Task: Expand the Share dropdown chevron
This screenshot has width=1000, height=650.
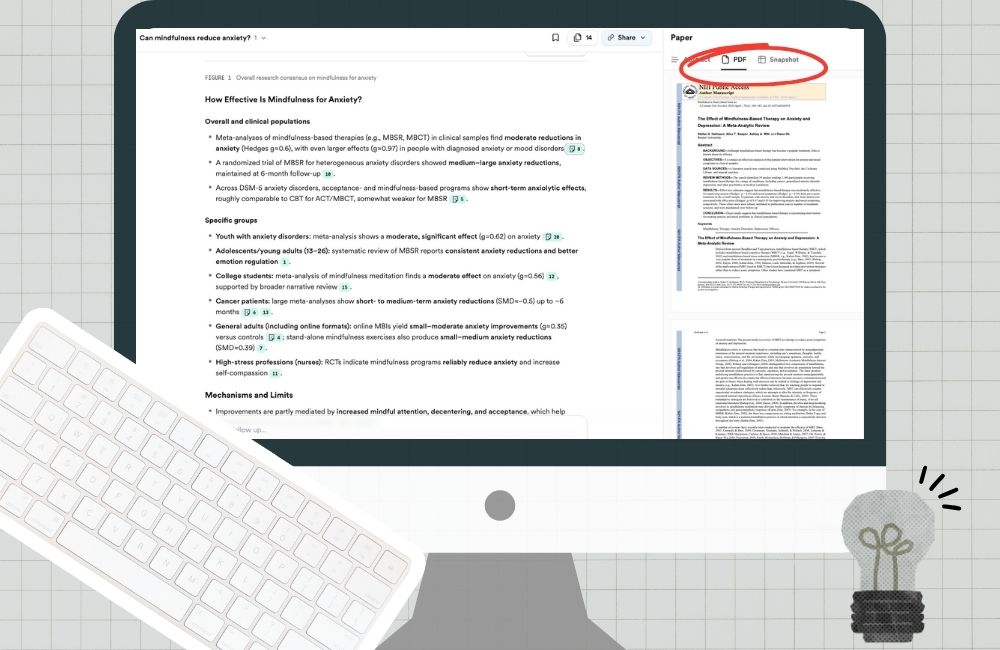Action: click(643, 38)
